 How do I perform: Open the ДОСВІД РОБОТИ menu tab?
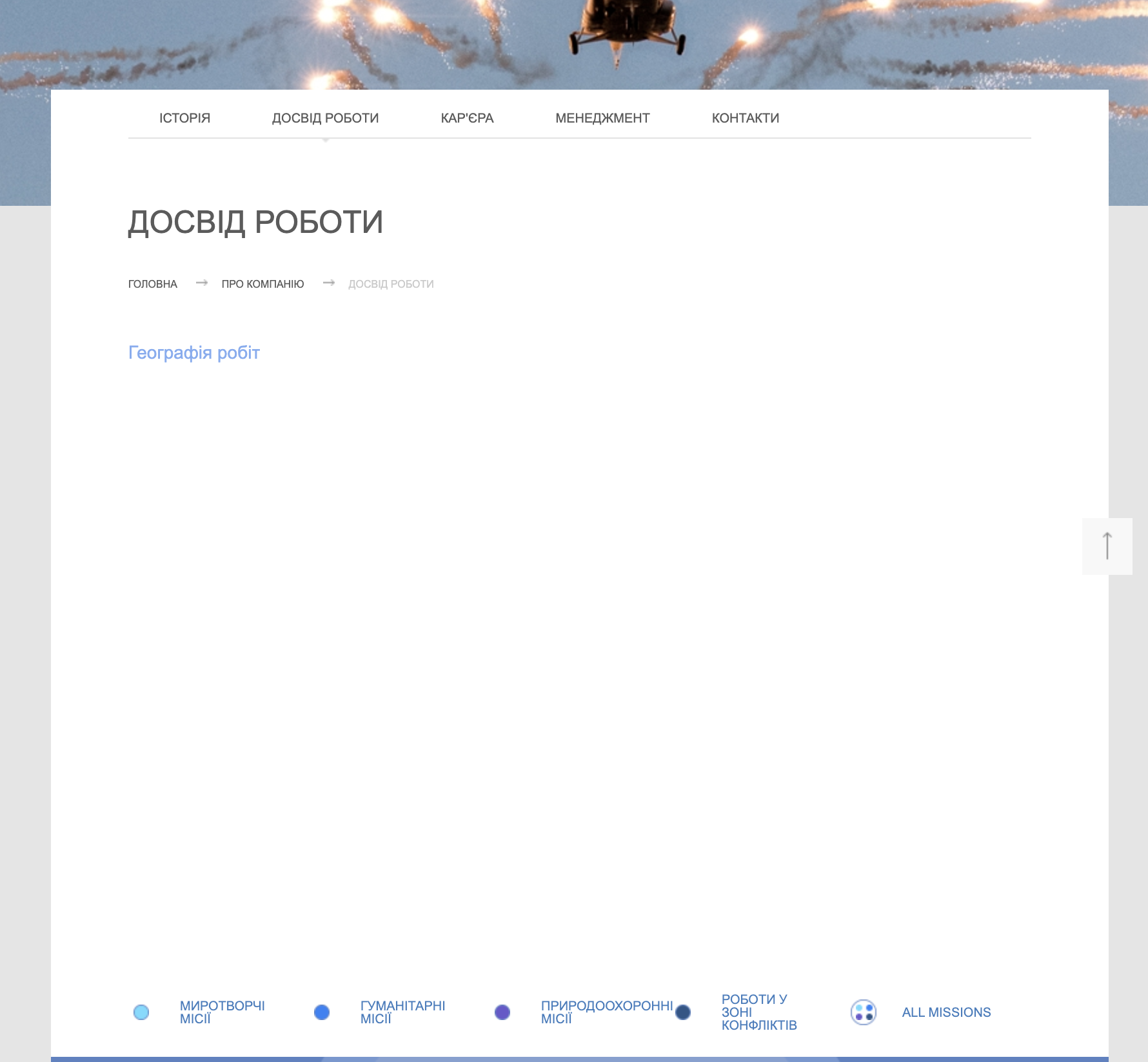click(325, 118)
